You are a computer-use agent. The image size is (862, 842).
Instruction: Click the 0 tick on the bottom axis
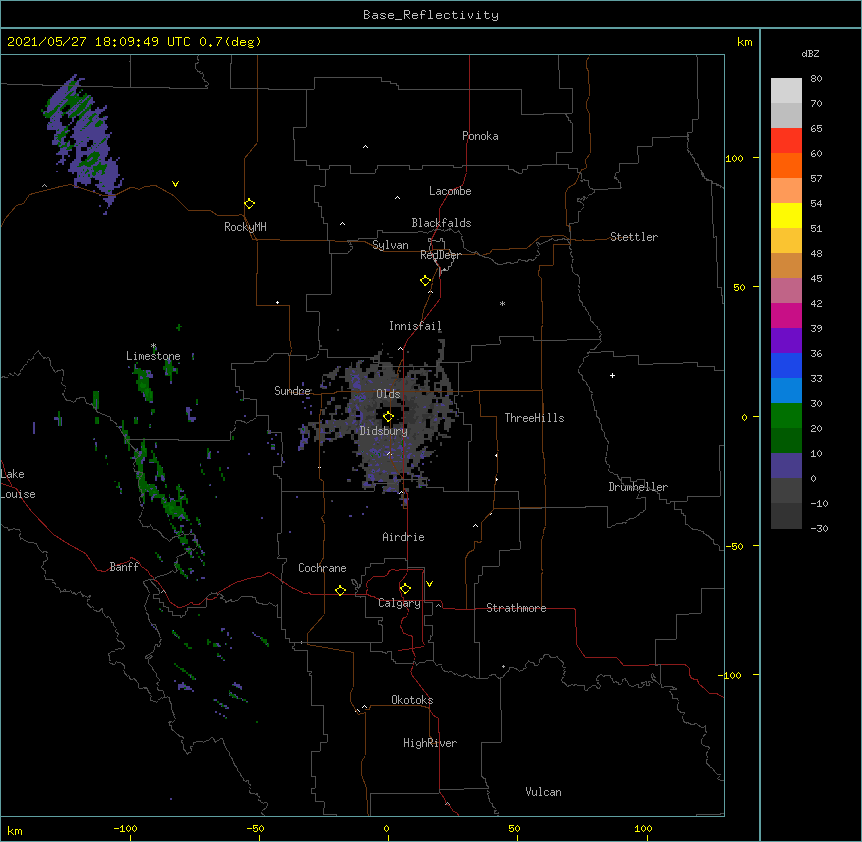(x=386, y=828)
